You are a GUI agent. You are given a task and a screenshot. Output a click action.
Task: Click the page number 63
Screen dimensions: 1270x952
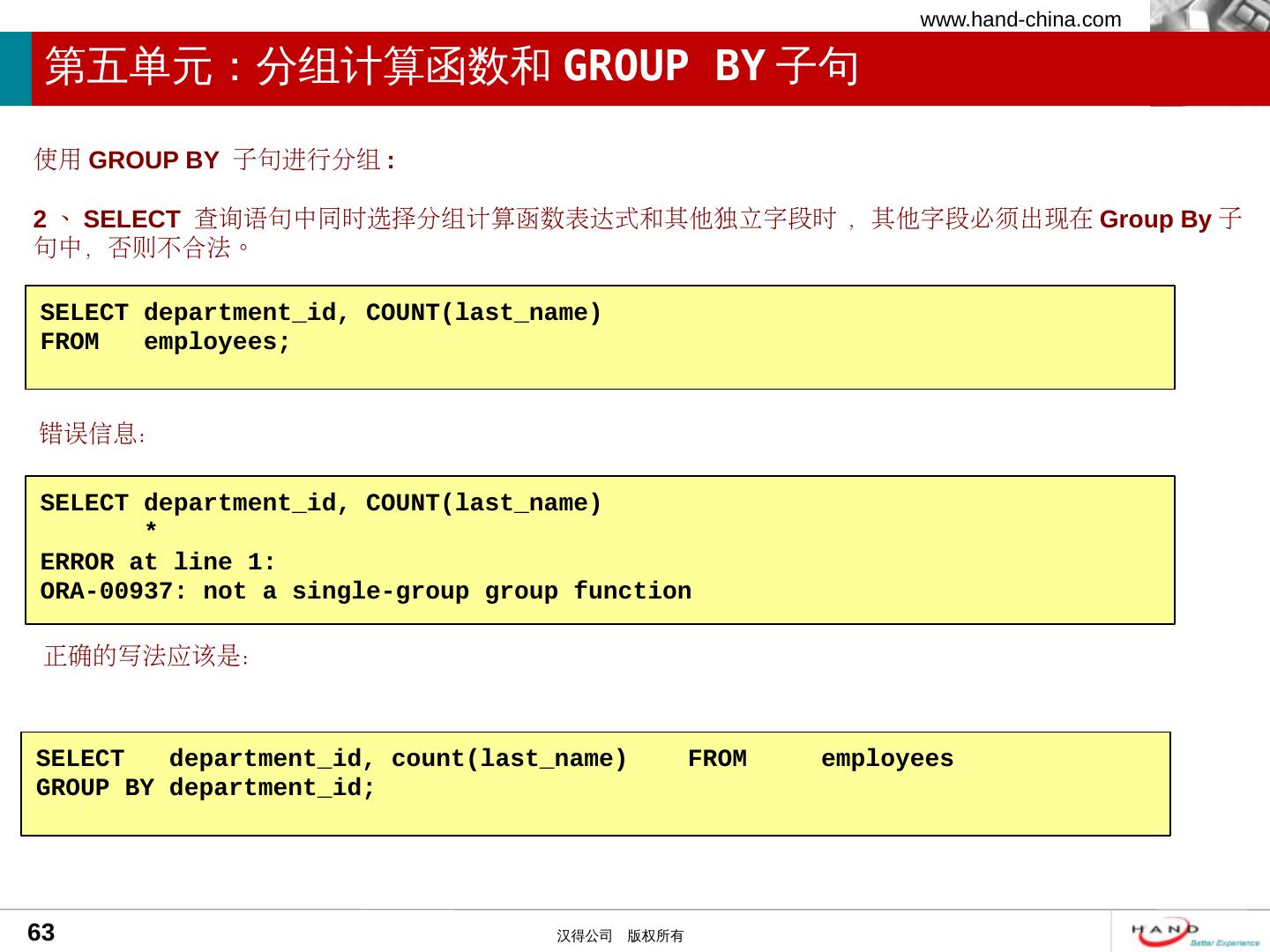coord(41,933)
